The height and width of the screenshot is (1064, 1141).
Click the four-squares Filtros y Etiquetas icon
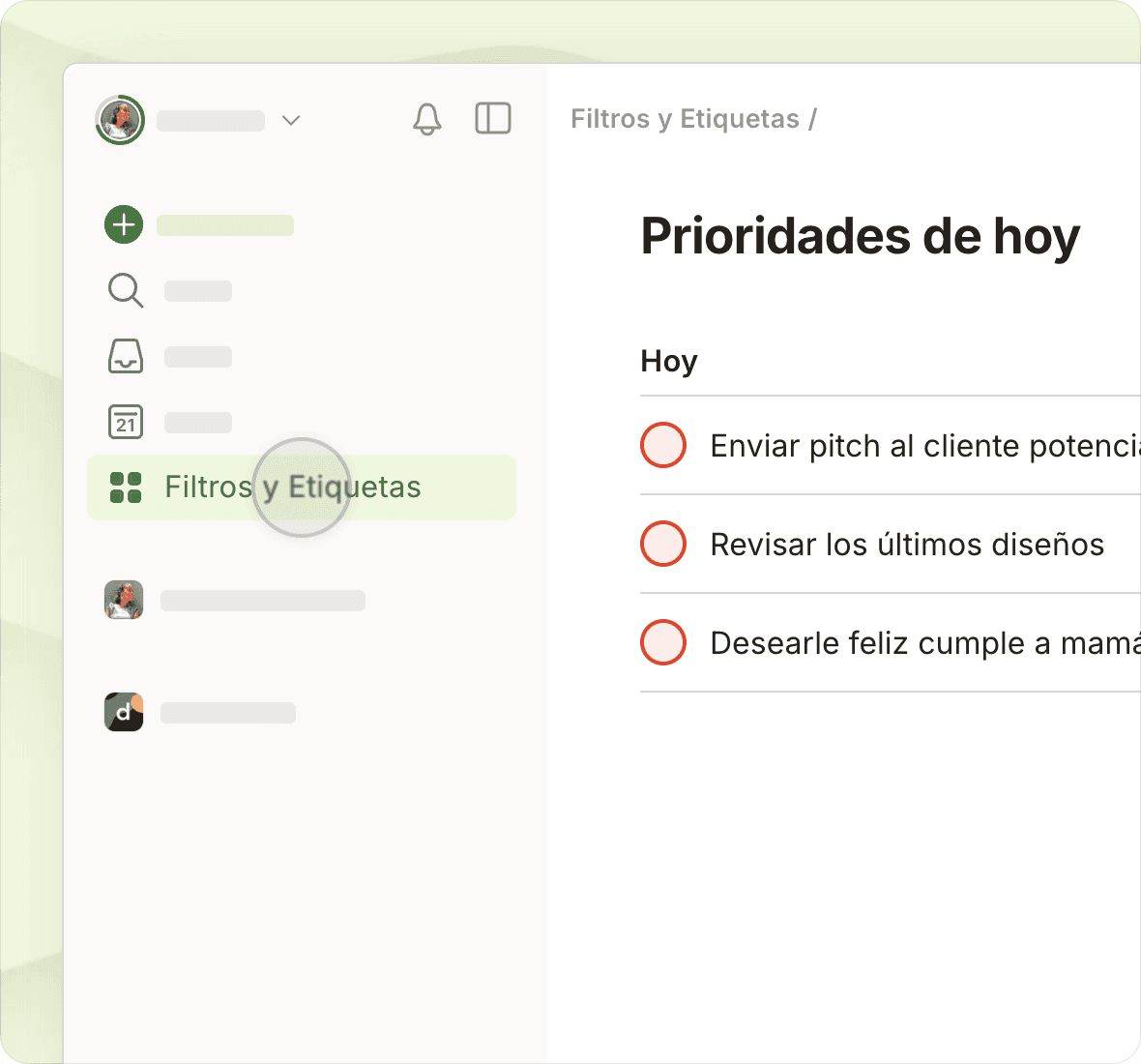(126, 488)
